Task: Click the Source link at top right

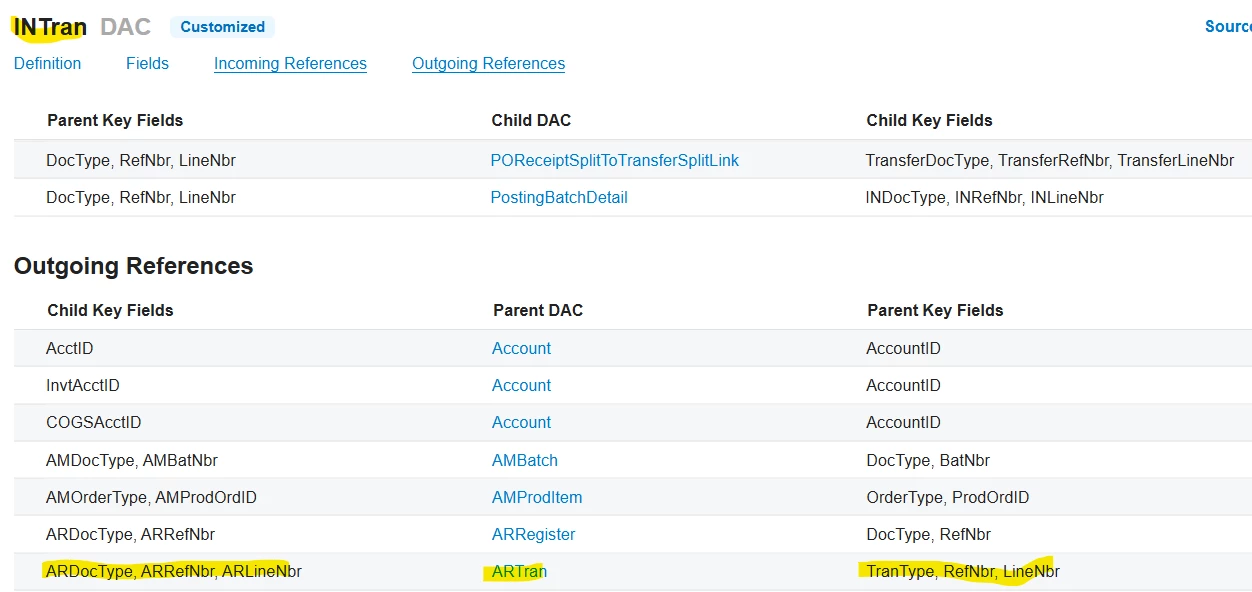Action: (x=1227, y=26)
